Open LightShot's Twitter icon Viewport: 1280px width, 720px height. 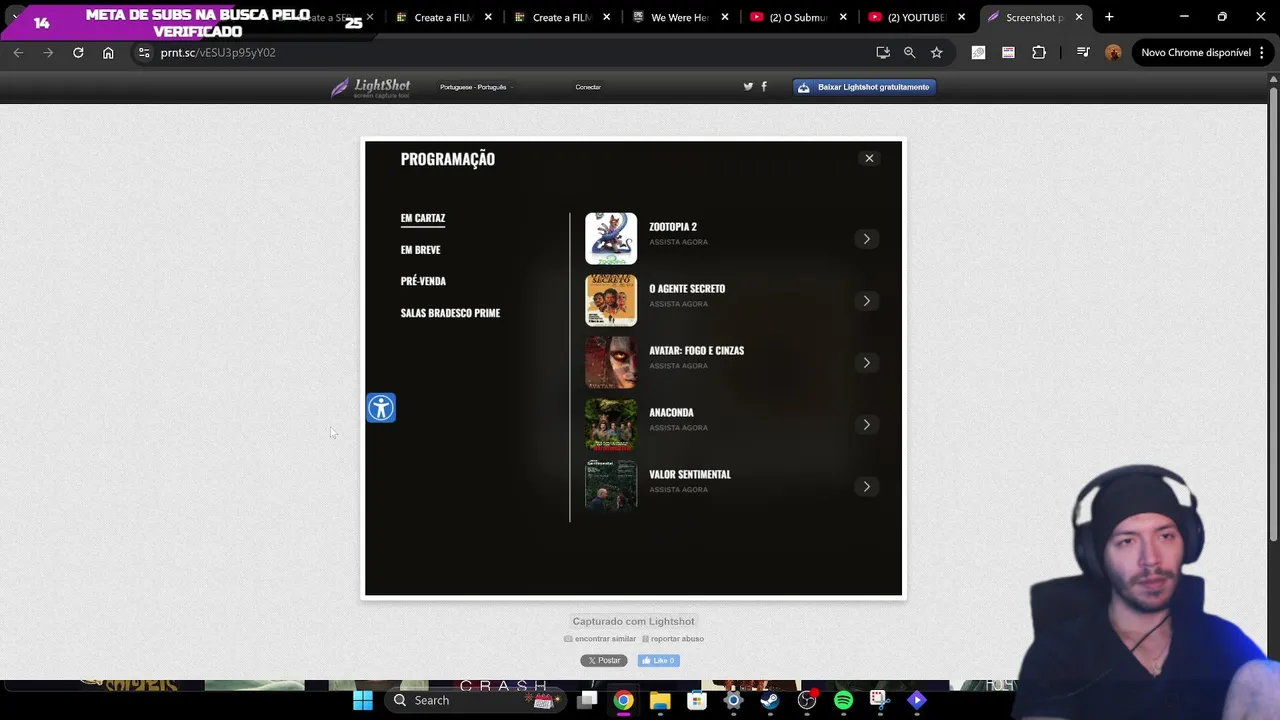click(x=748, y=86)
